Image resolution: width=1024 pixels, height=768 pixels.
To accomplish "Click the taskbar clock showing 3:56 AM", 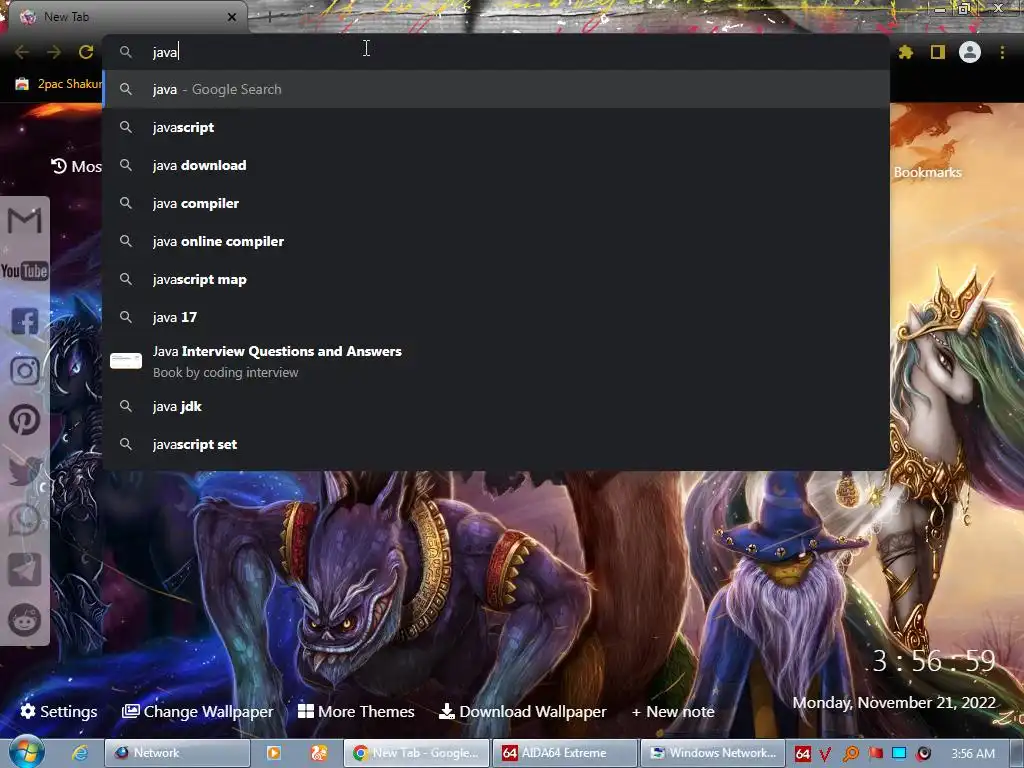I will click(973, 754).
